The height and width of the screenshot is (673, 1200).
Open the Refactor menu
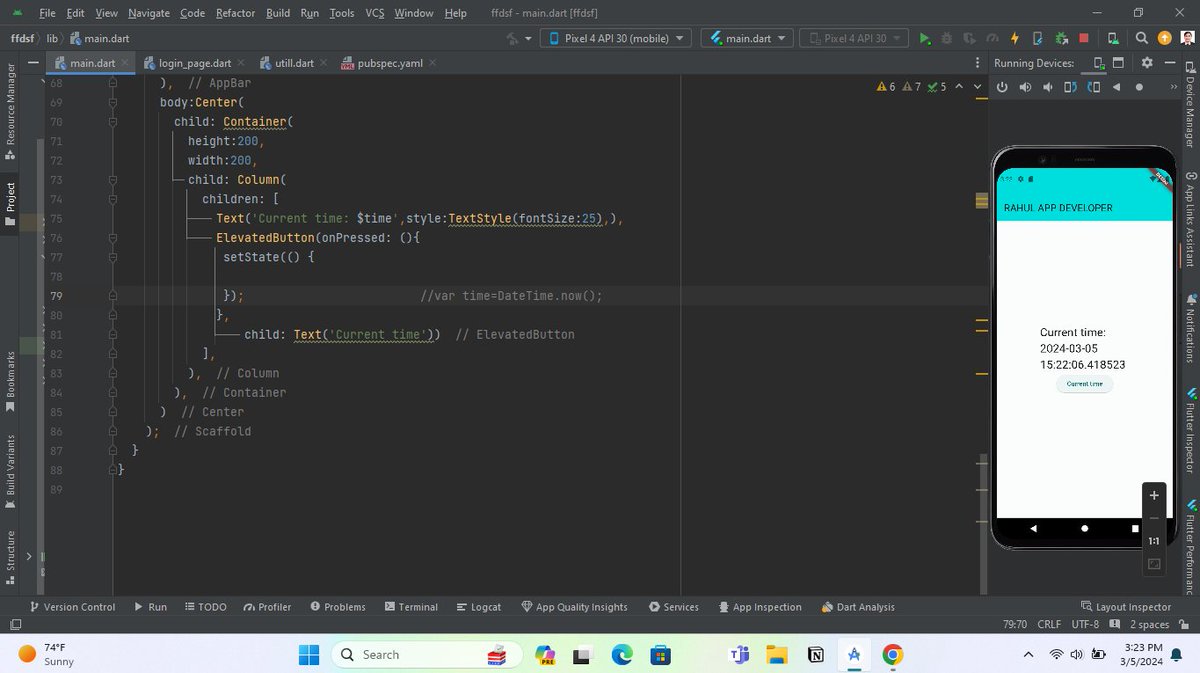[235, 13]
